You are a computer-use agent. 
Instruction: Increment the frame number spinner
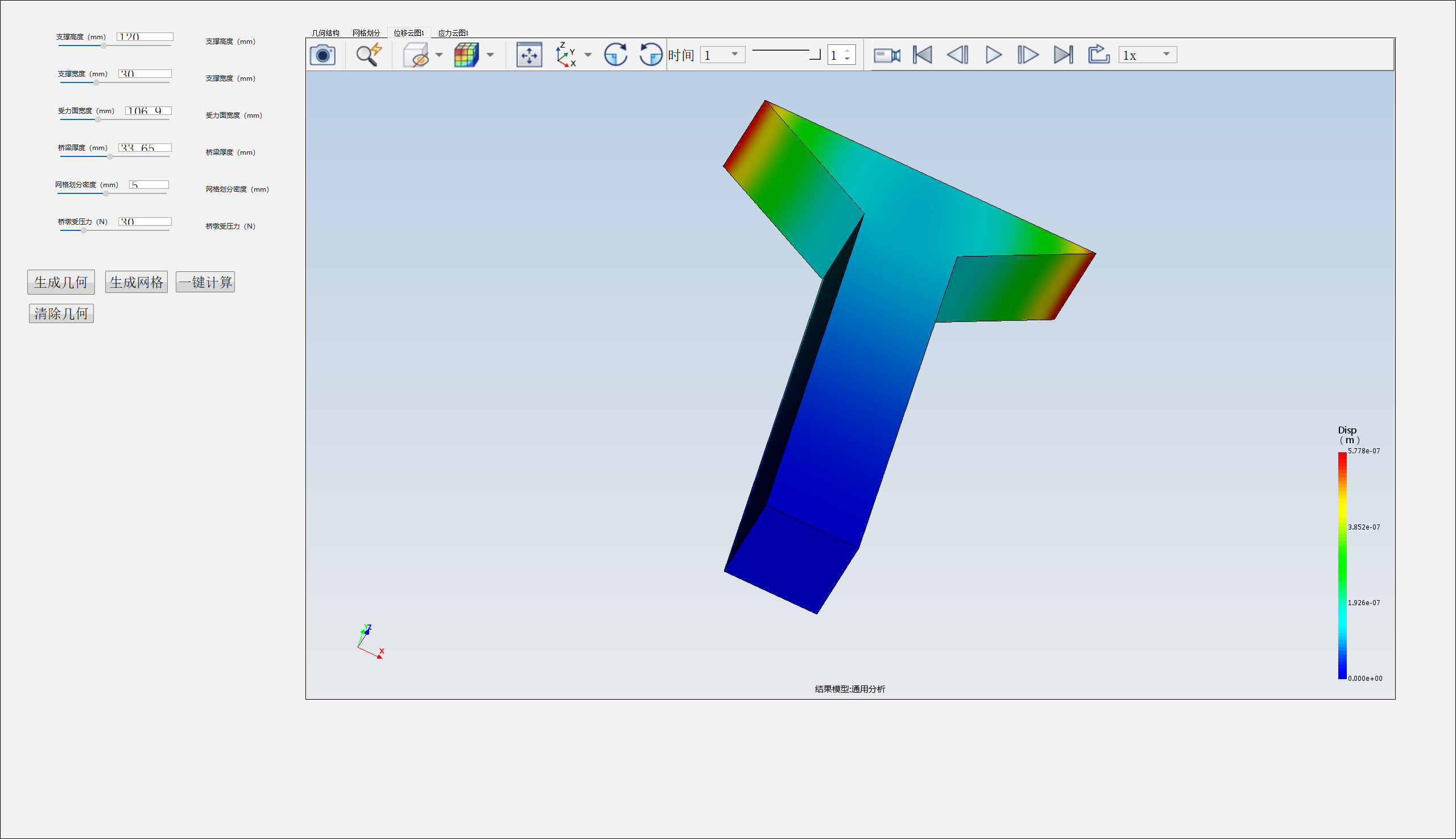click(x=847, y=51)
